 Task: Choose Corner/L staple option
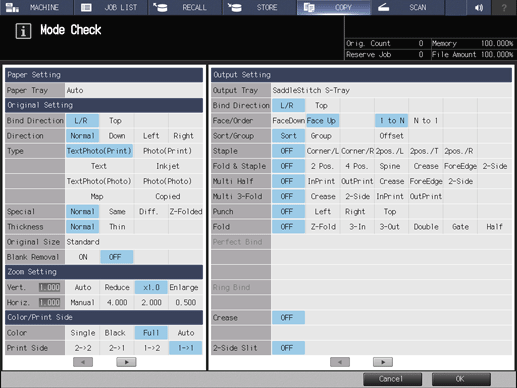[322, 151]
